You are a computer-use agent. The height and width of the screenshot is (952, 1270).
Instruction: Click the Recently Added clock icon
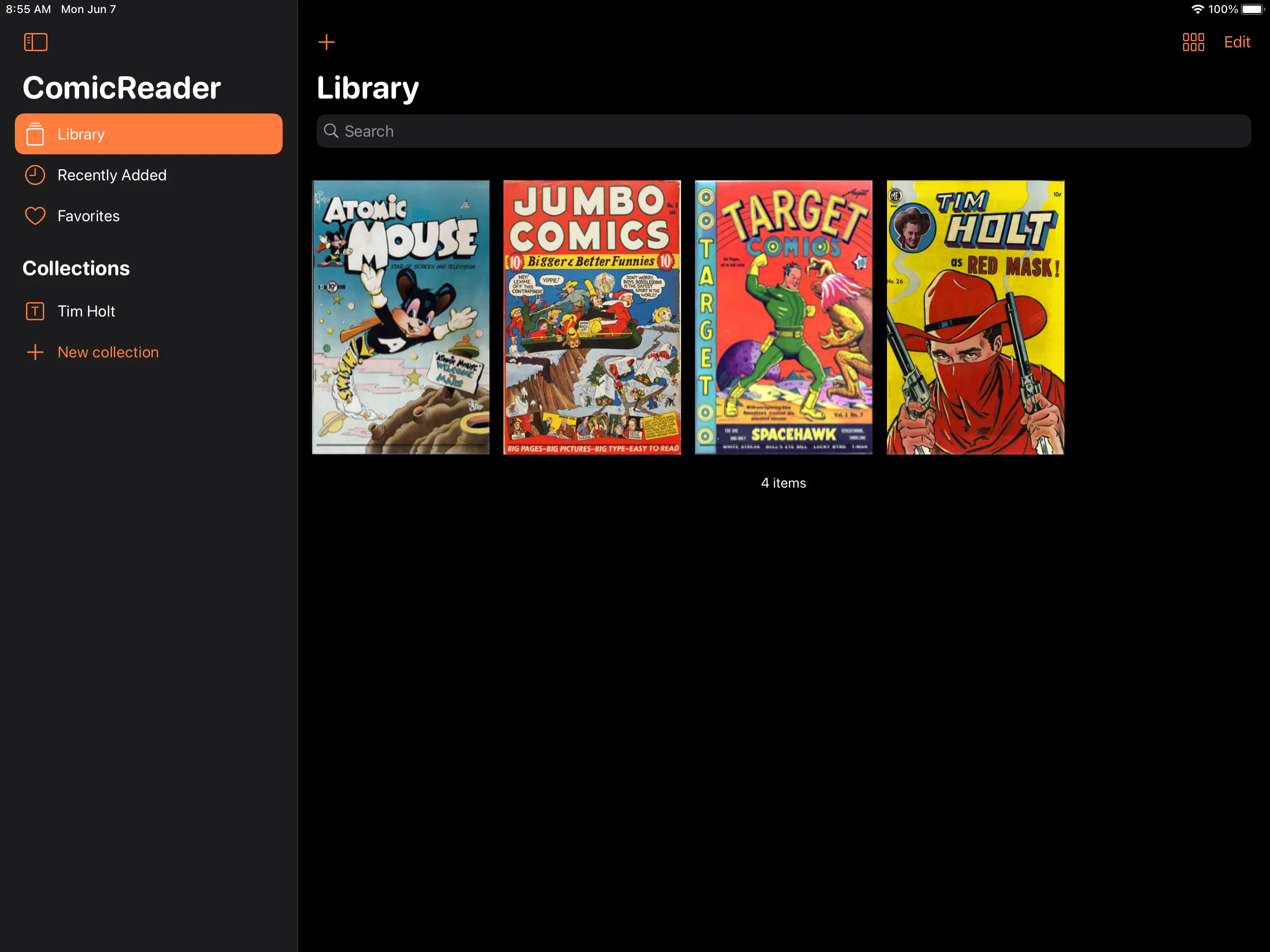point(35,175)
